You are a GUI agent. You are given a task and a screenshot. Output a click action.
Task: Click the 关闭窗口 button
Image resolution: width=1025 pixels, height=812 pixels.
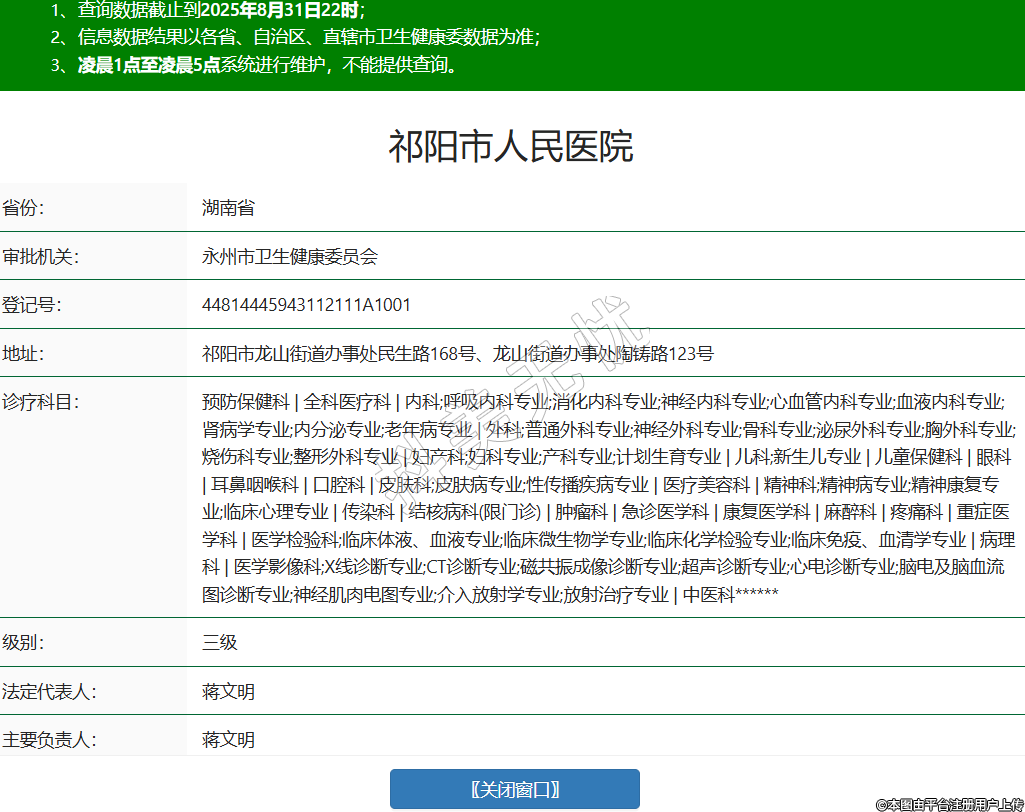click(514, 789)
